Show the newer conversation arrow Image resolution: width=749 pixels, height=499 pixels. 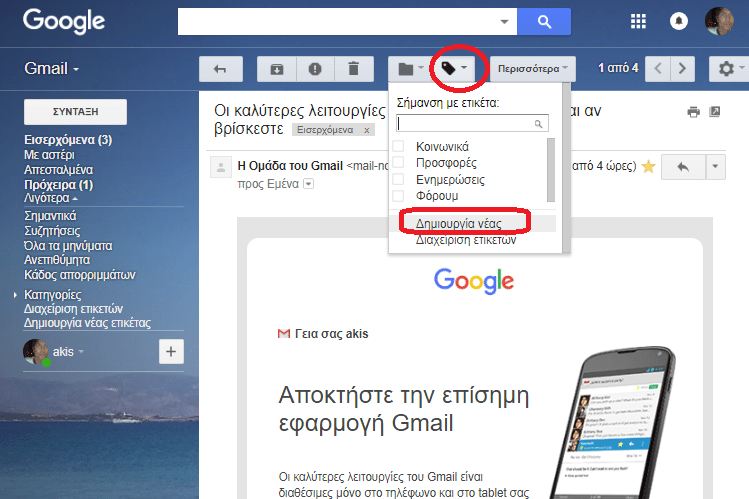(x=658, y=69)
